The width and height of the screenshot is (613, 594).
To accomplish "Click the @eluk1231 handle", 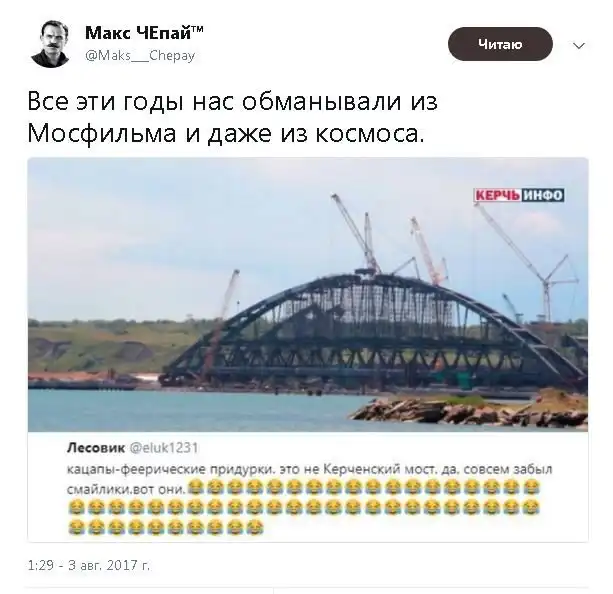I will 164,447.
